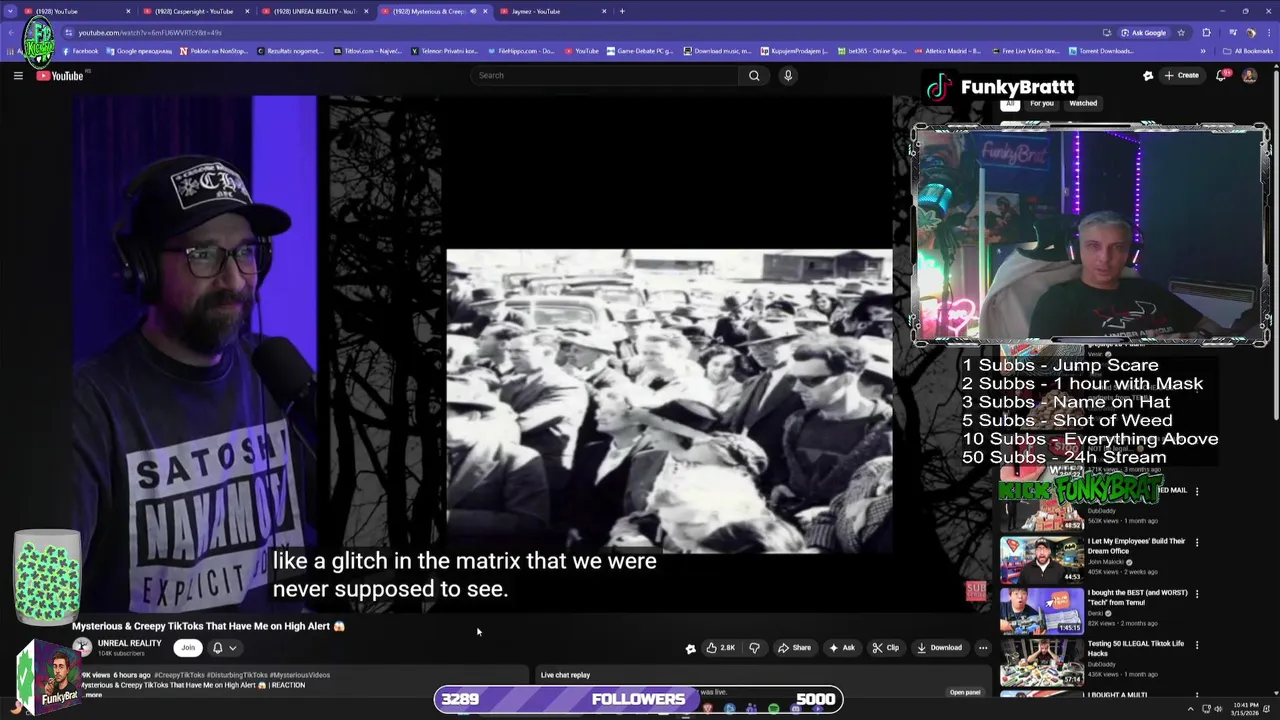Focus the YouTube search field
Screen dimensions: 1280x720
pos(604,75)
